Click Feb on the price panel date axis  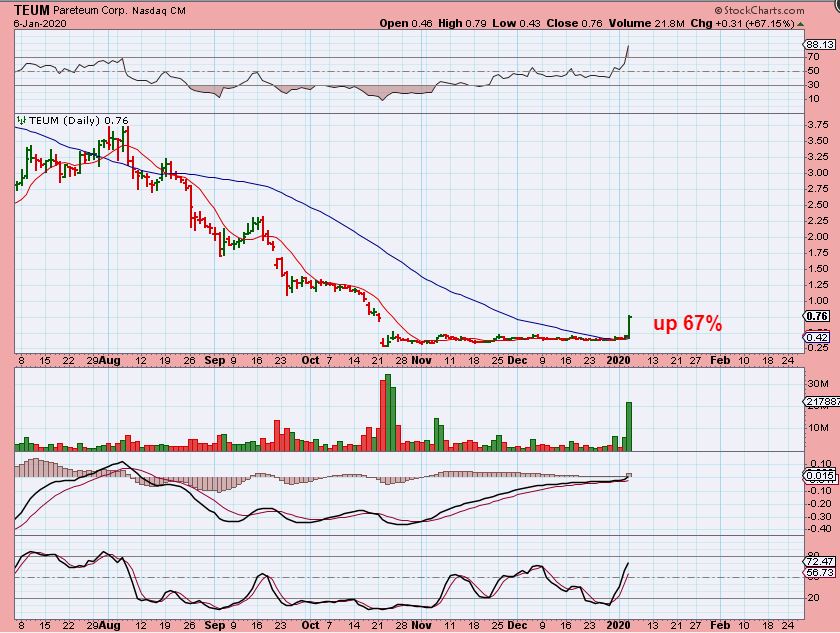pyautogui.click(x=720, y=360)
